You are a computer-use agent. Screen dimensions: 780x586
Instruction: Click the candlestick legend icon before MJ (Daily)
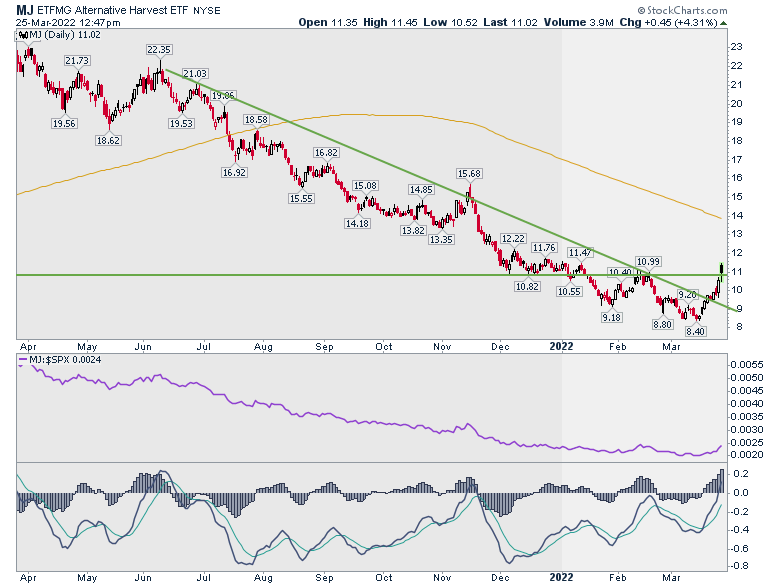[x=22, y=35]
